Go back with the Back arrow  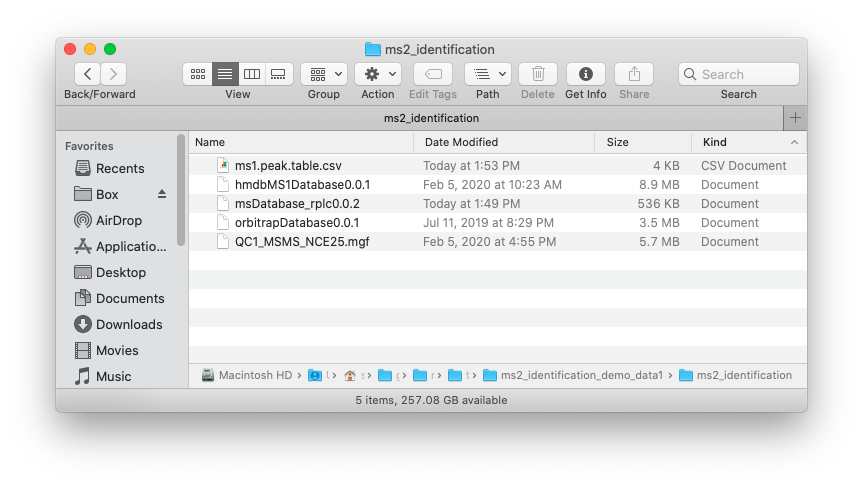click(x=88, y=74)
